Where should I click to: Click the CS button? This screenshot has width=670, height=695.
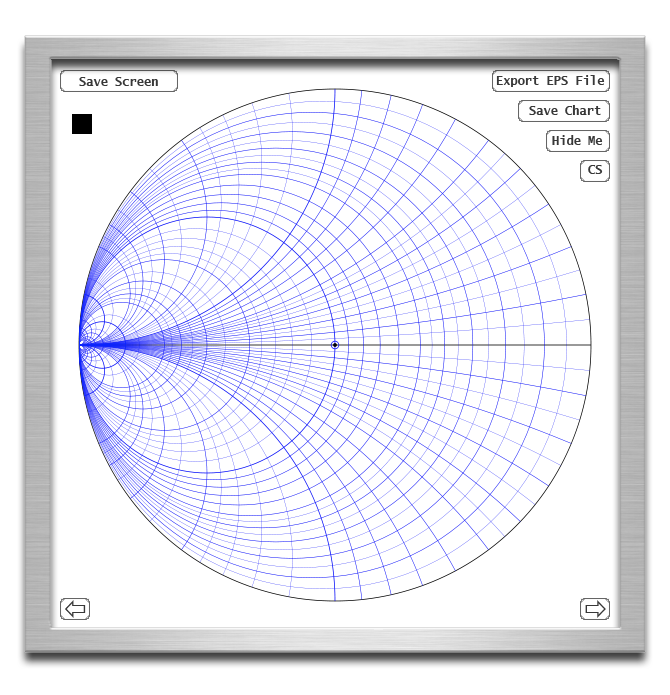point(595,171)
